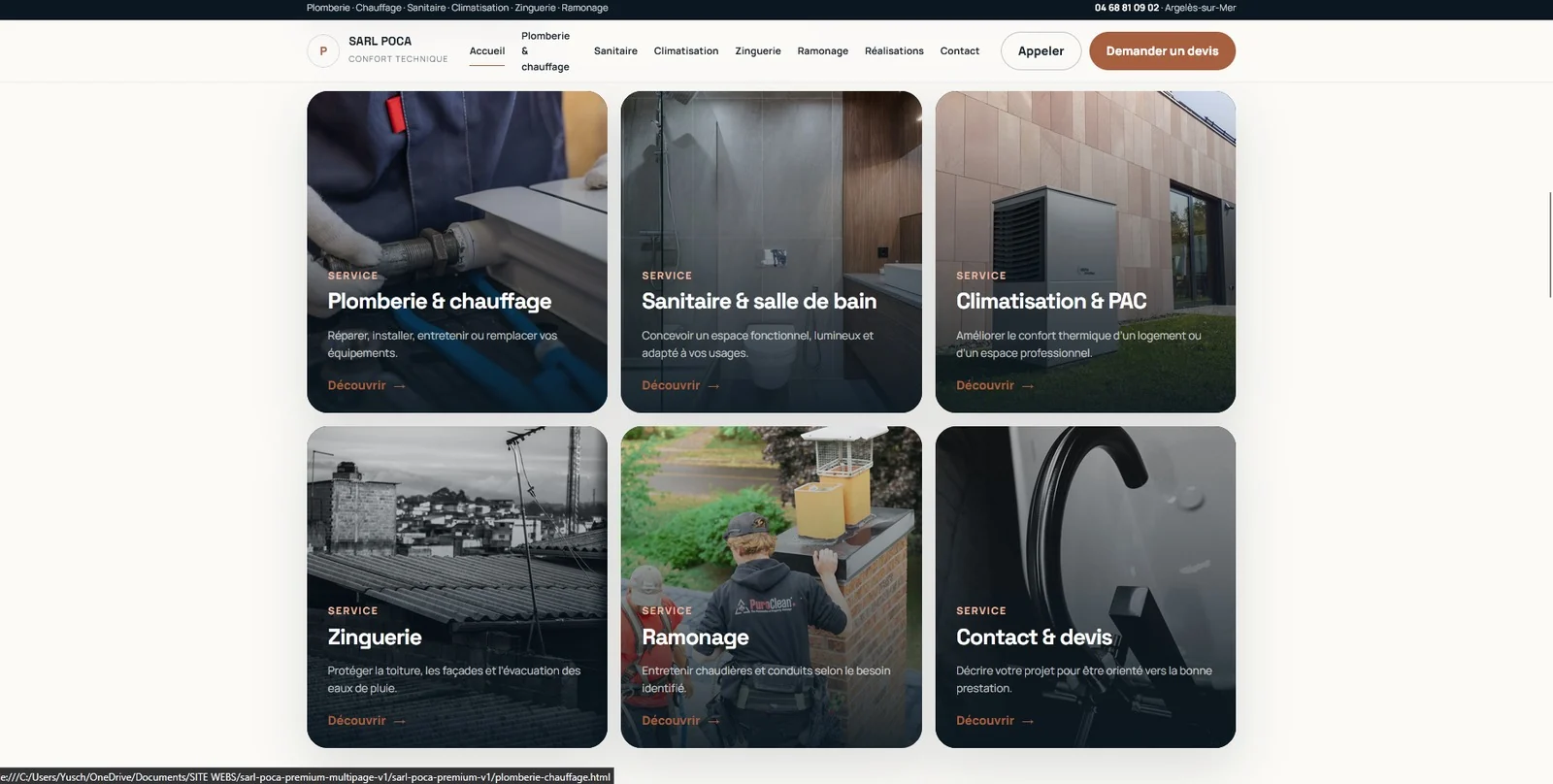Click the SERVICE label above Zinguerie
This screenshot has height=784, width=1553.
click(x=353, y=611)
